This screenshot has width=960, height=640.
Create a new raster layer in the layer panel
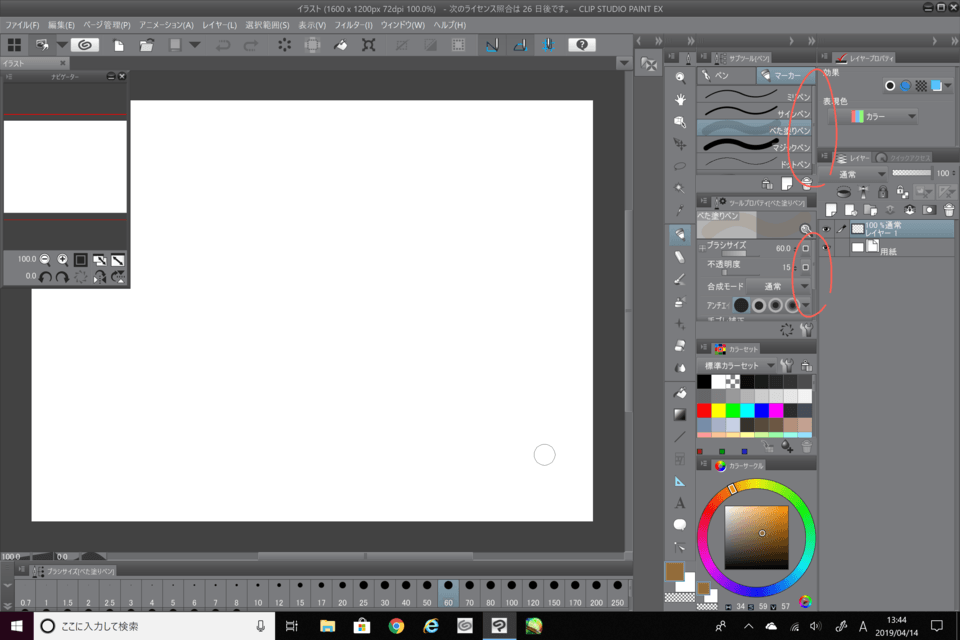832,210
